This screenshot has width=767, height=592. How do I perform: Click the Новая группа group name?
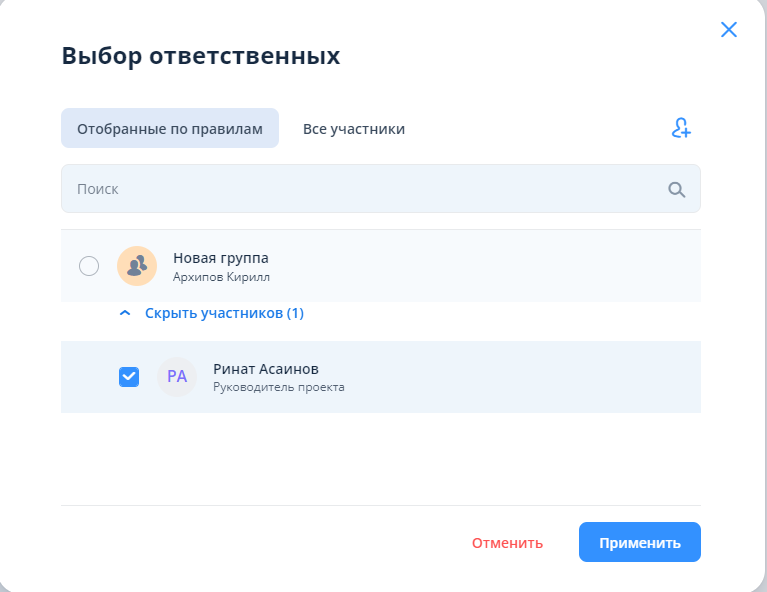(x=221, y=258)
